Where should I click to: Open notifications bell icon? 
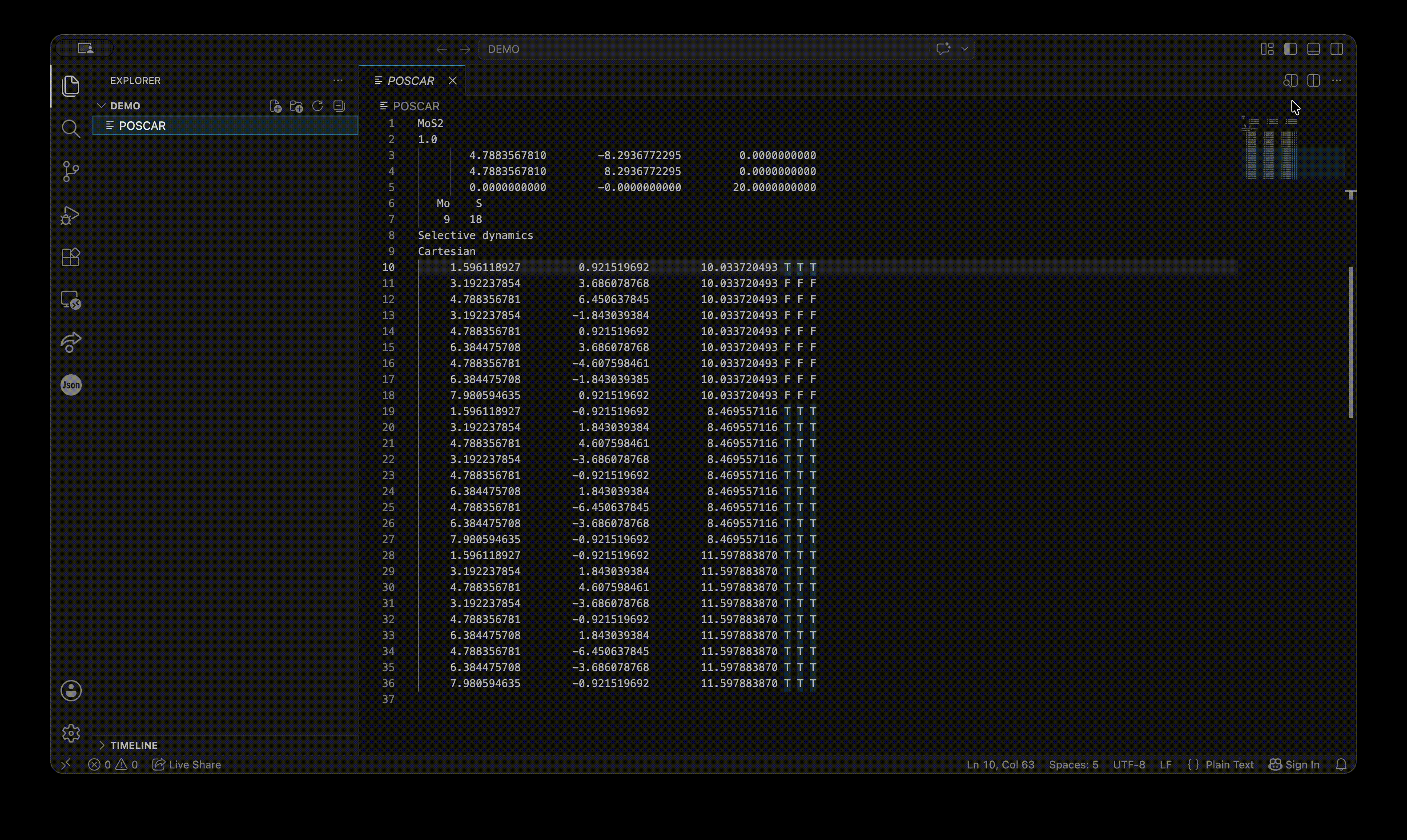tap(1341, 765)
